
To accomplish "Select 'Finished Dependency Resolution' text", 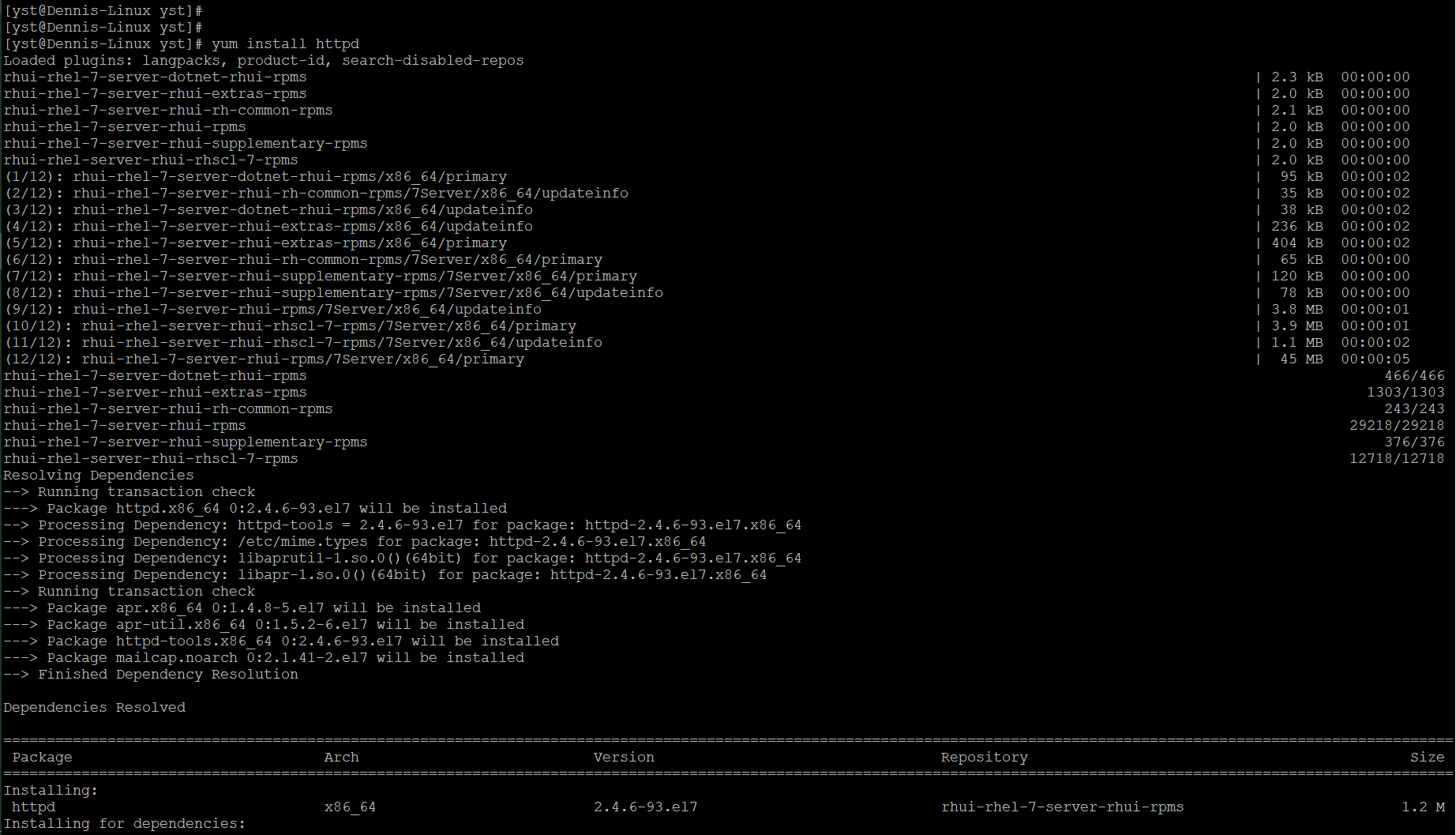I will 168,674.
